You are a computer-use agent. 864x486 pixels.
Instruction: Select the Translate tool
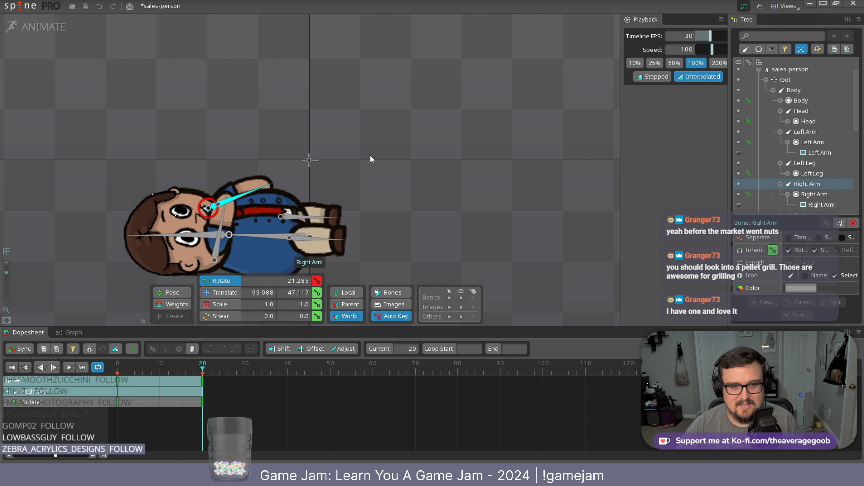coord(220,293)
